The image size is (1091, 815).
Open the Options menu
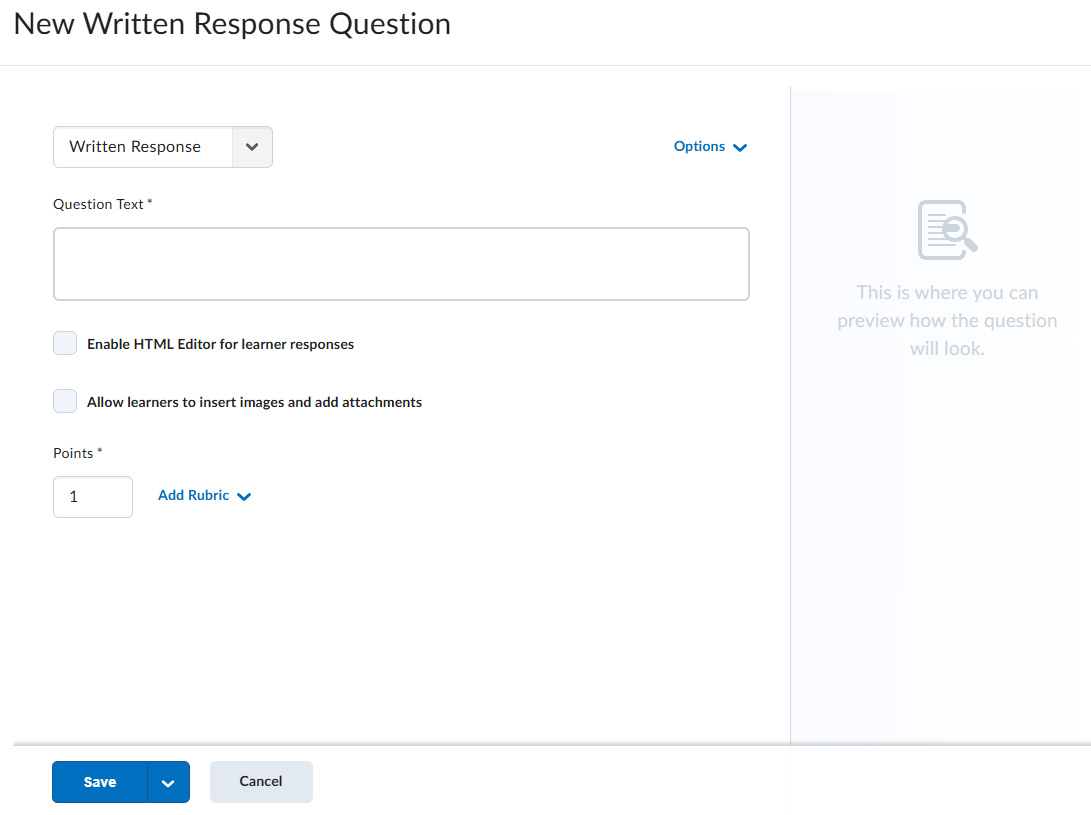point(699,146)
